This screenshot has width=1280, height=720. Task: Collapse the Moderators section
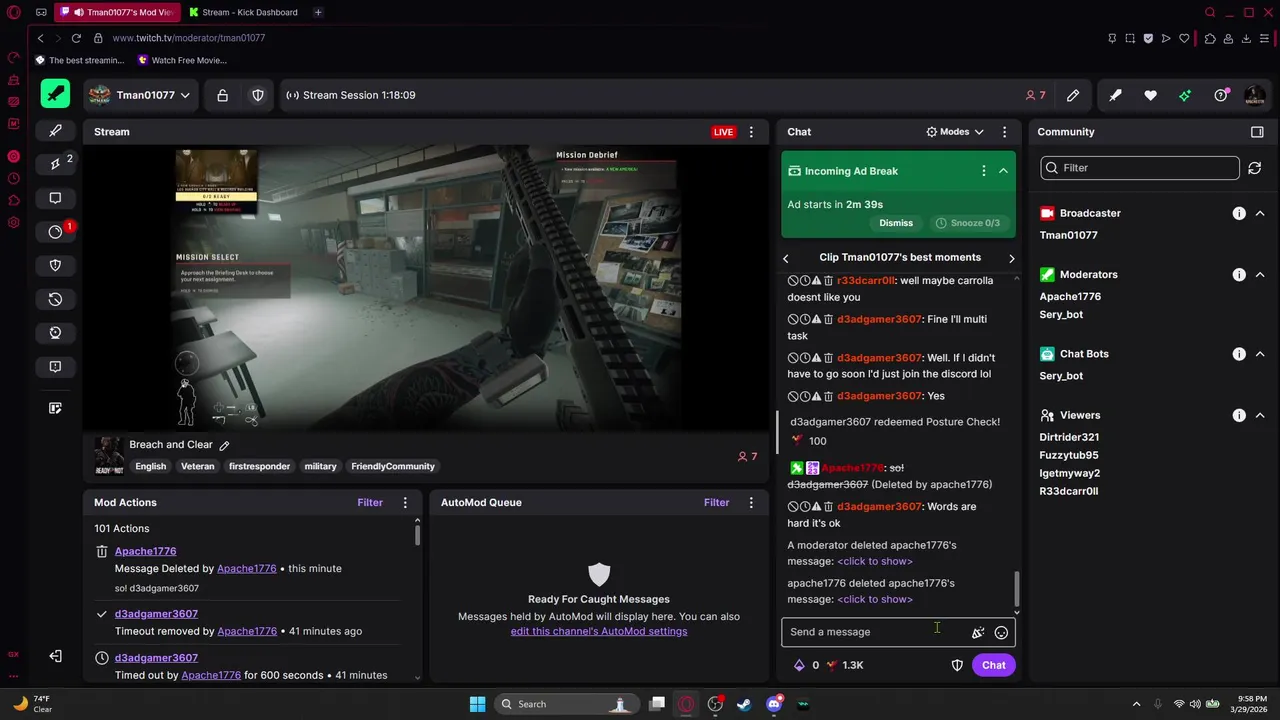point(1260,275)
